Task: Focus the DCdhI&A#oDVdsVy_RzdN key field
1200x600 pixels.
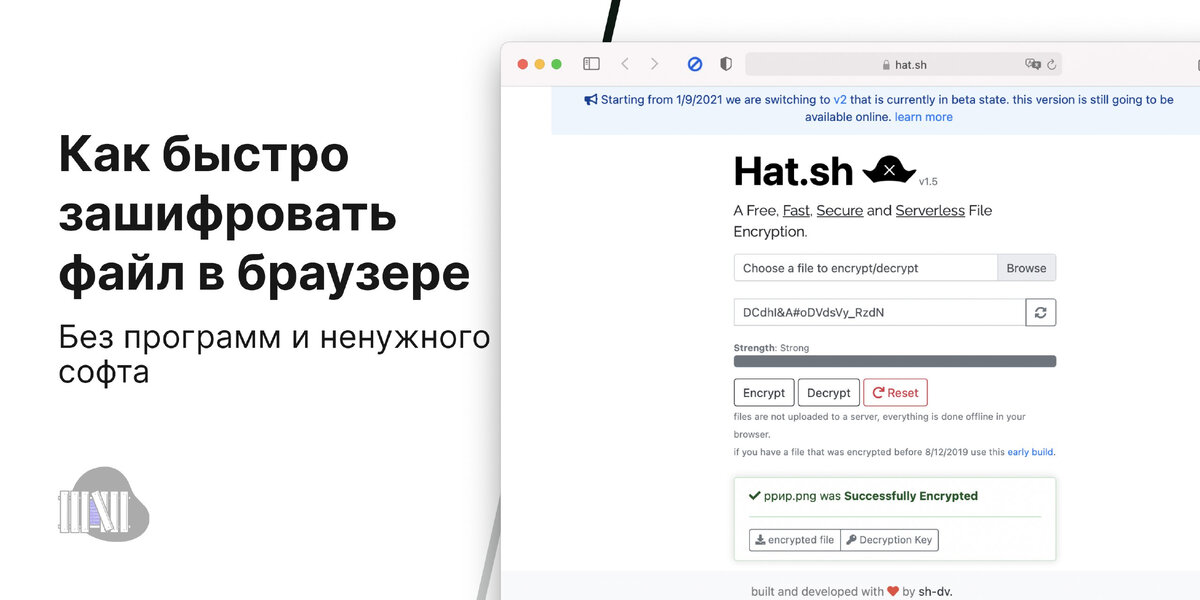Action: pos(880,312)
